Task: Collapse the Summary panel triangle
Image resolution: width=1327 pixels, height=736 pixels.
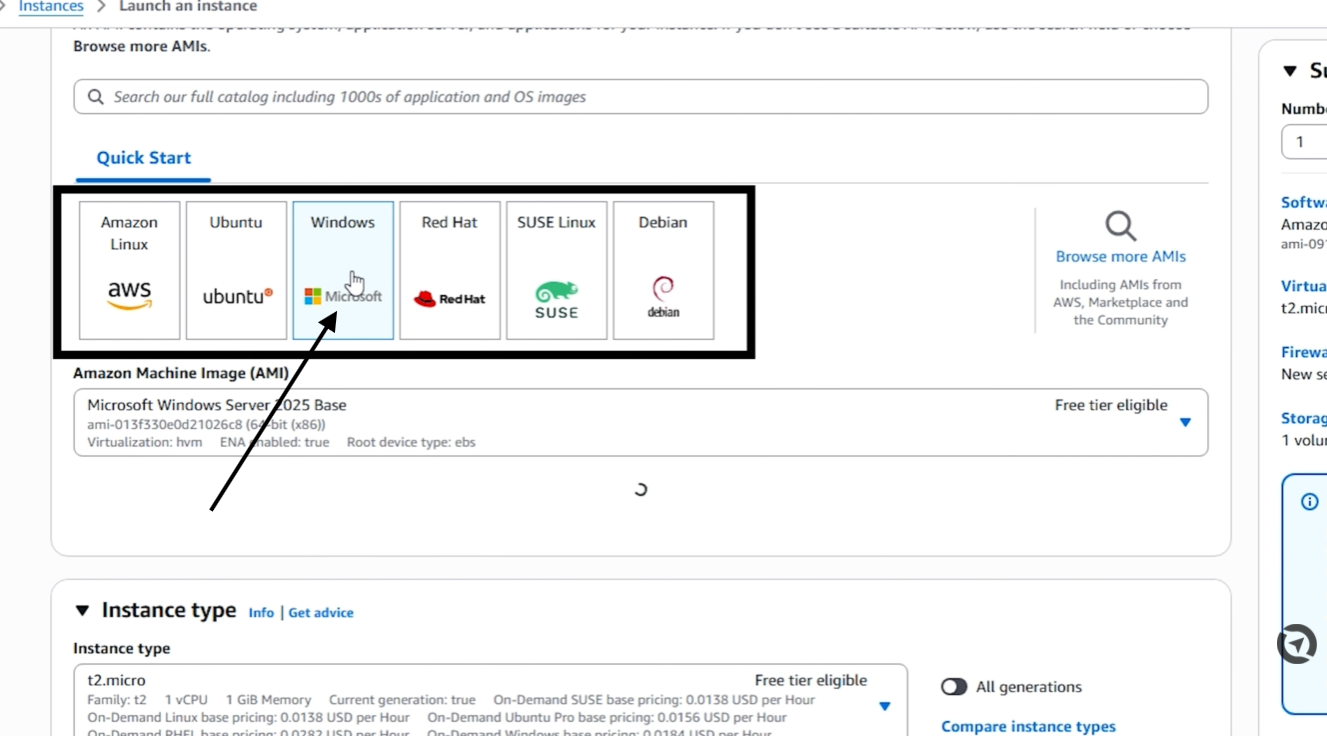Action: point(1290,71)
